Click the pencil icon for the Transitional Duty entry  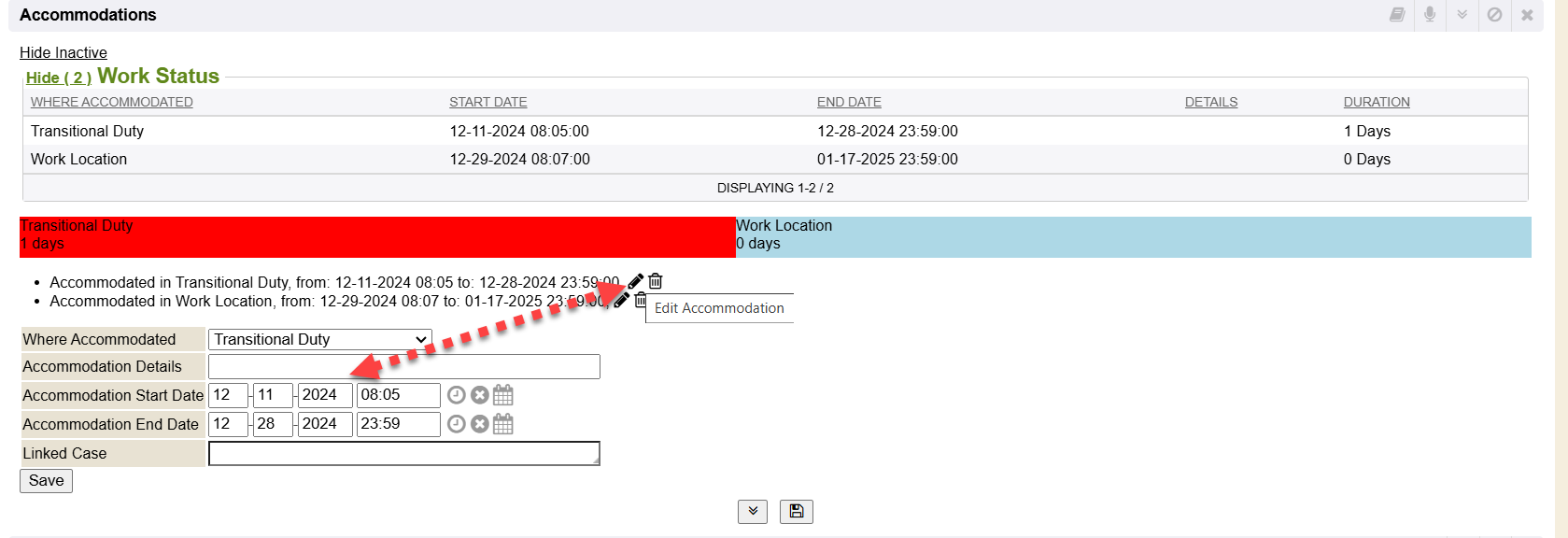pos(636,281)
